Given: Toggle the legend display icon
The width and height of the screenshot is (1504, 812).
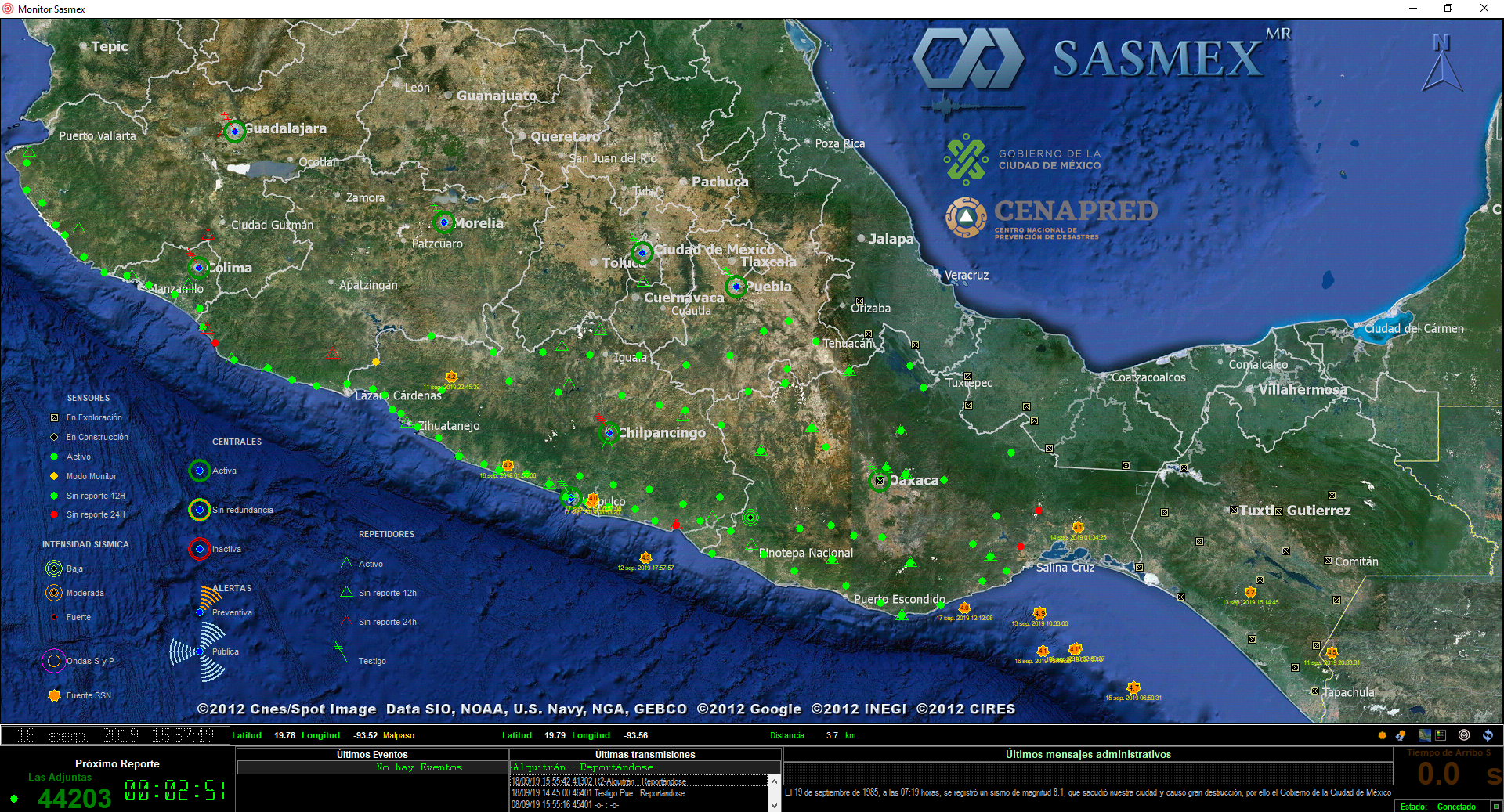Looking at the screenshot, I should coord(1441,735).
